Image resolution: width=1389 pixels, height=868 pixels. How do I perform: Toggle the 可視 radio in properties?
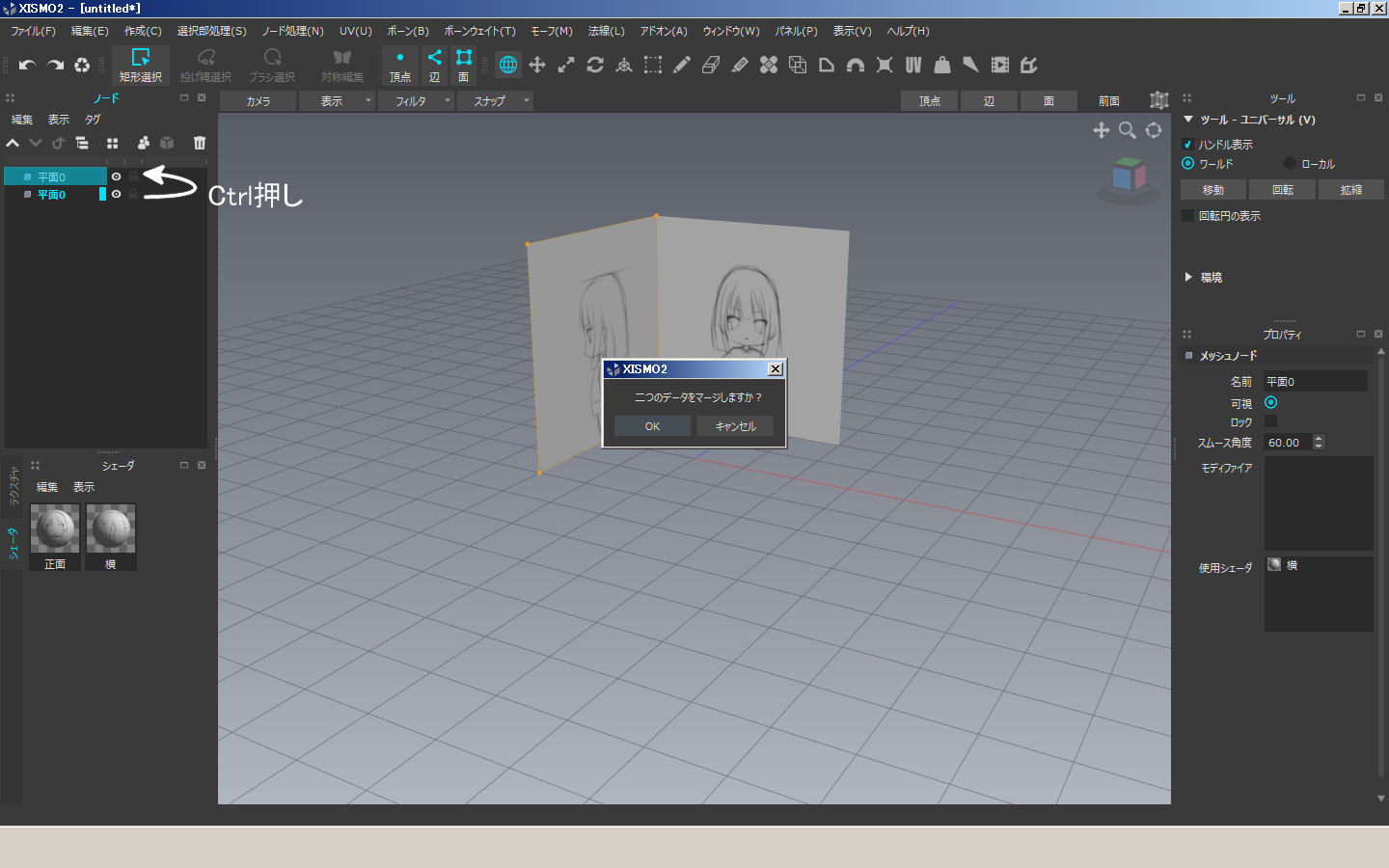tap(1270, 402)
